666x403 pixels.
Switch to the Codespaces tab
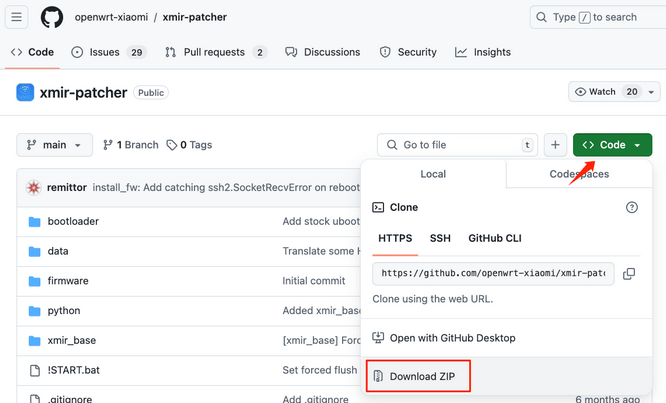tap(579, 174)
